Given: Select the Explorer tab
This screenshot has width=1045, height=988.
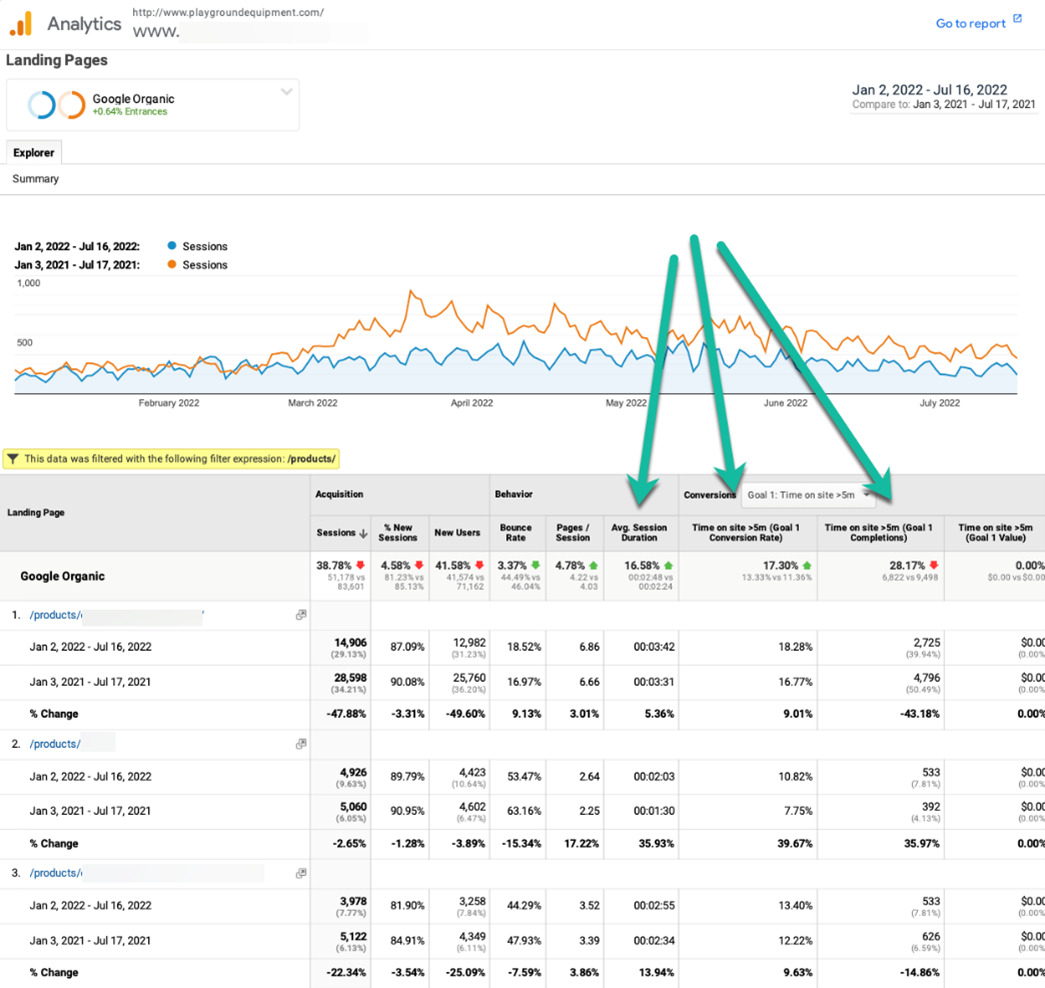Looking at the screenshot, I should point(34,153).
